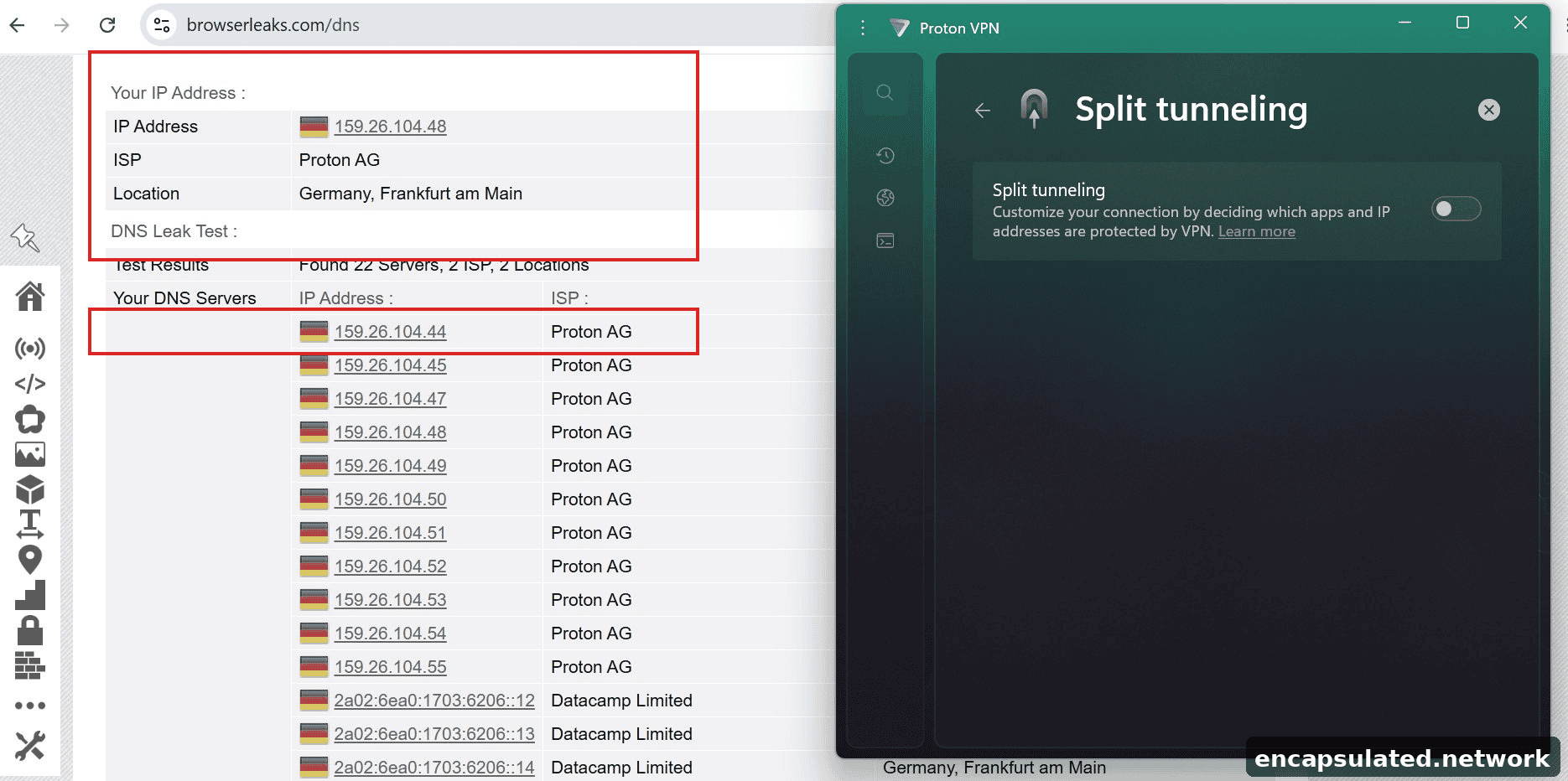Toggle the Split tunneling switch

click(x=1456, y=209)
